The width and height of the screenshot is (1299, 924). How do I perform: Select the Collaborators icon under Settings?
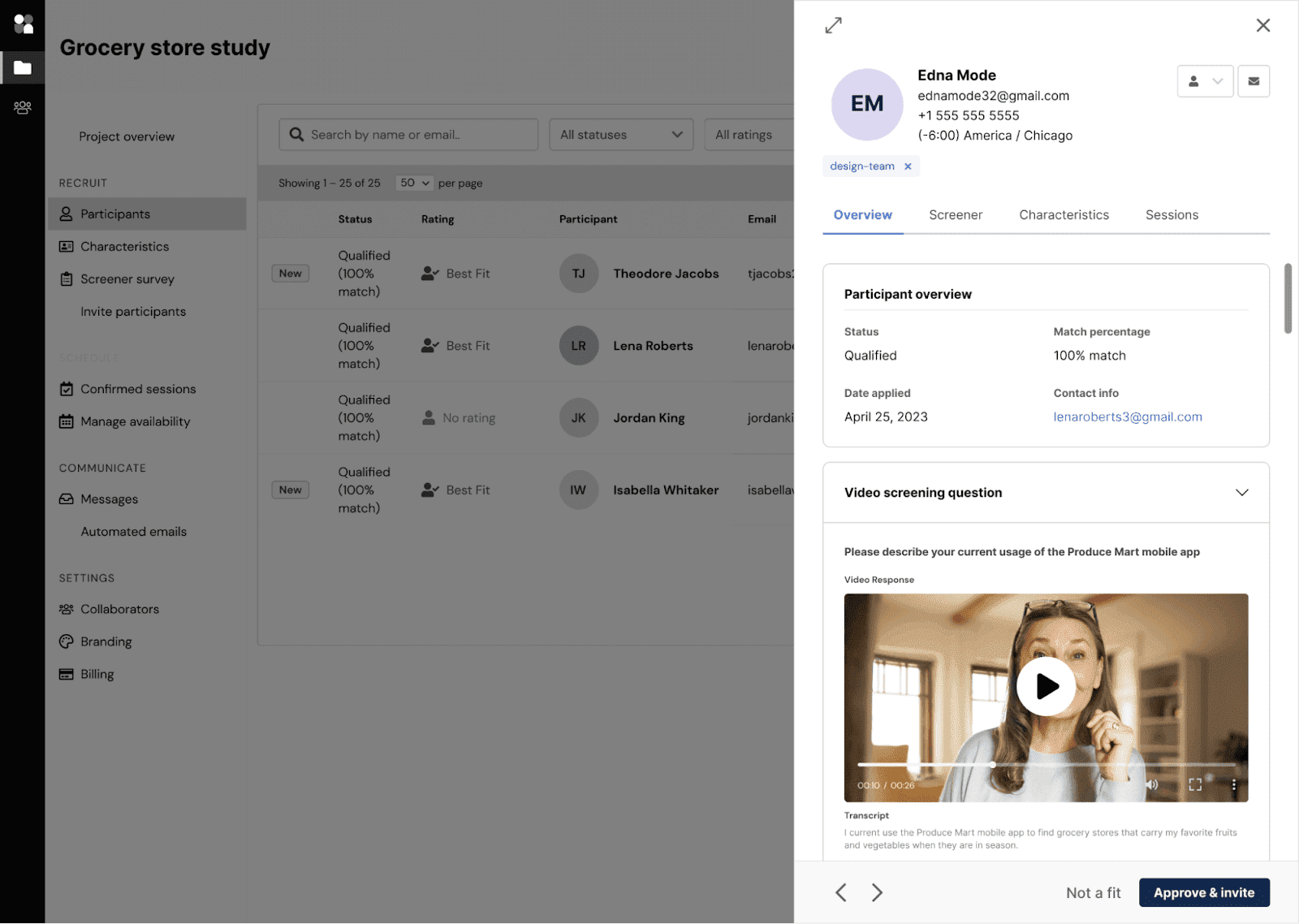(66, 609)
